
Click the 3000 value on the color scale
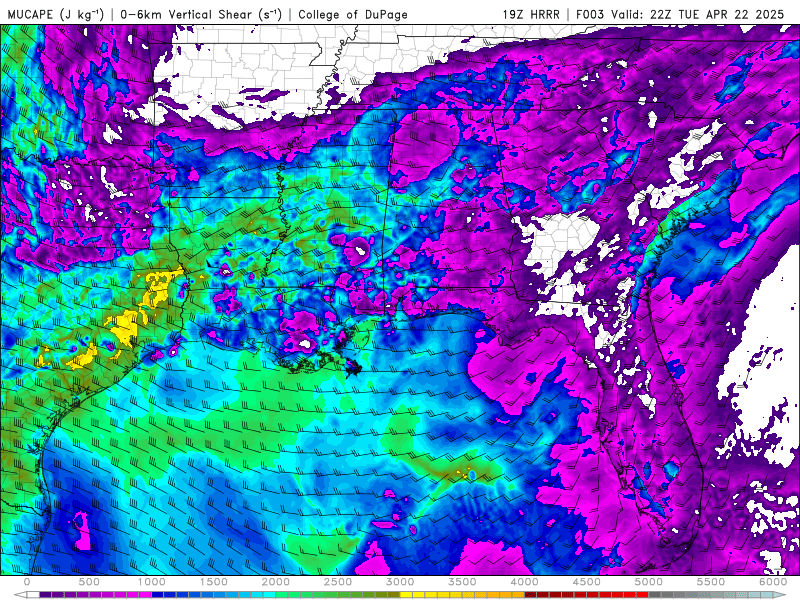point(401,582)
